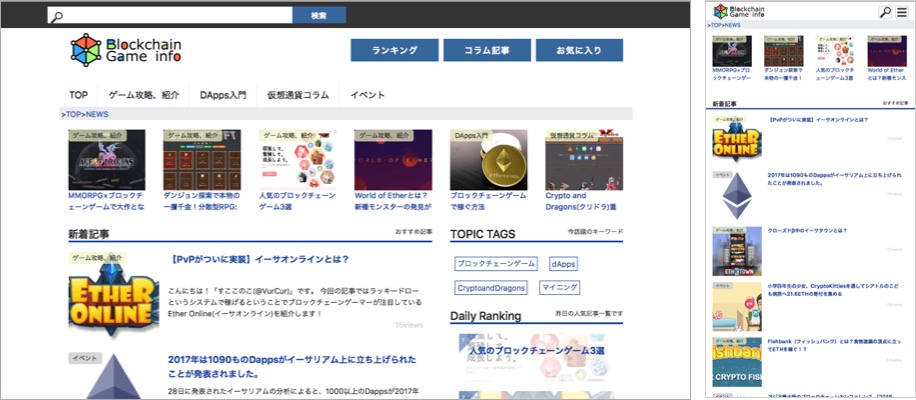This screenshot has height=400, width=916.
Task: Select the ブロックチェーンゲーム topic tag
Action: pos(496,264)
